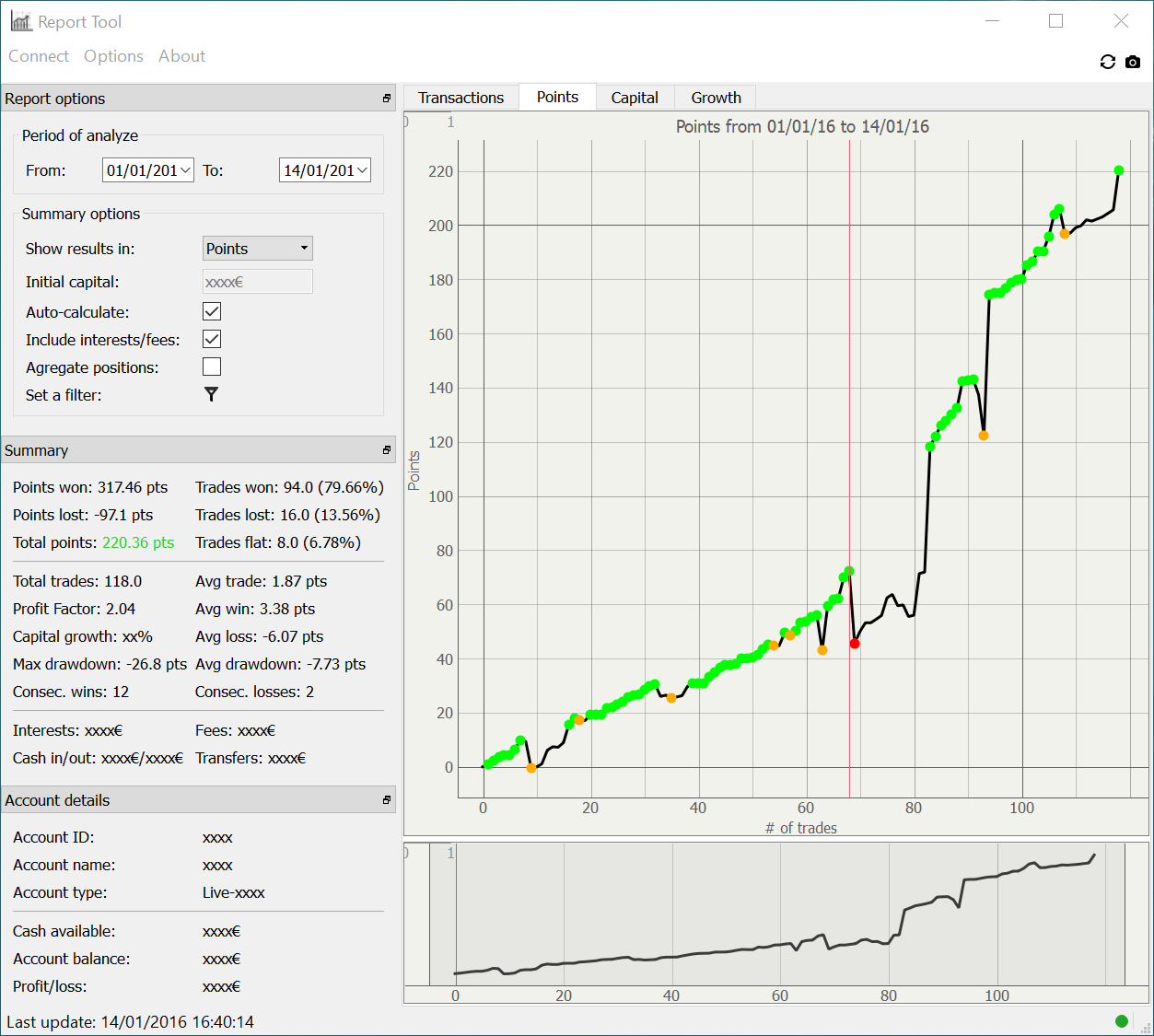This screenshot has width=1154, height=1036.
Task: Uncheck Include interests/fees
Action: coord(212,340)
